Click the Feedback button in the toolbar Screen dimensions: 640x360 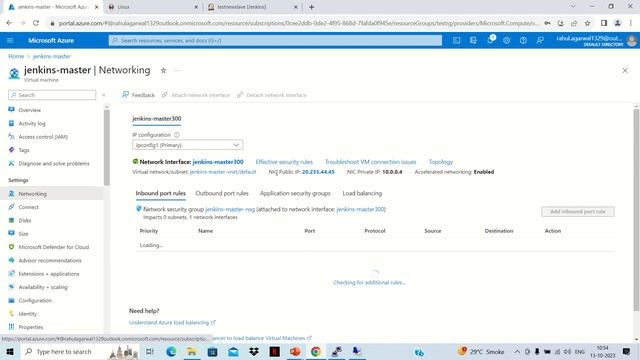(x=138, y=95)
